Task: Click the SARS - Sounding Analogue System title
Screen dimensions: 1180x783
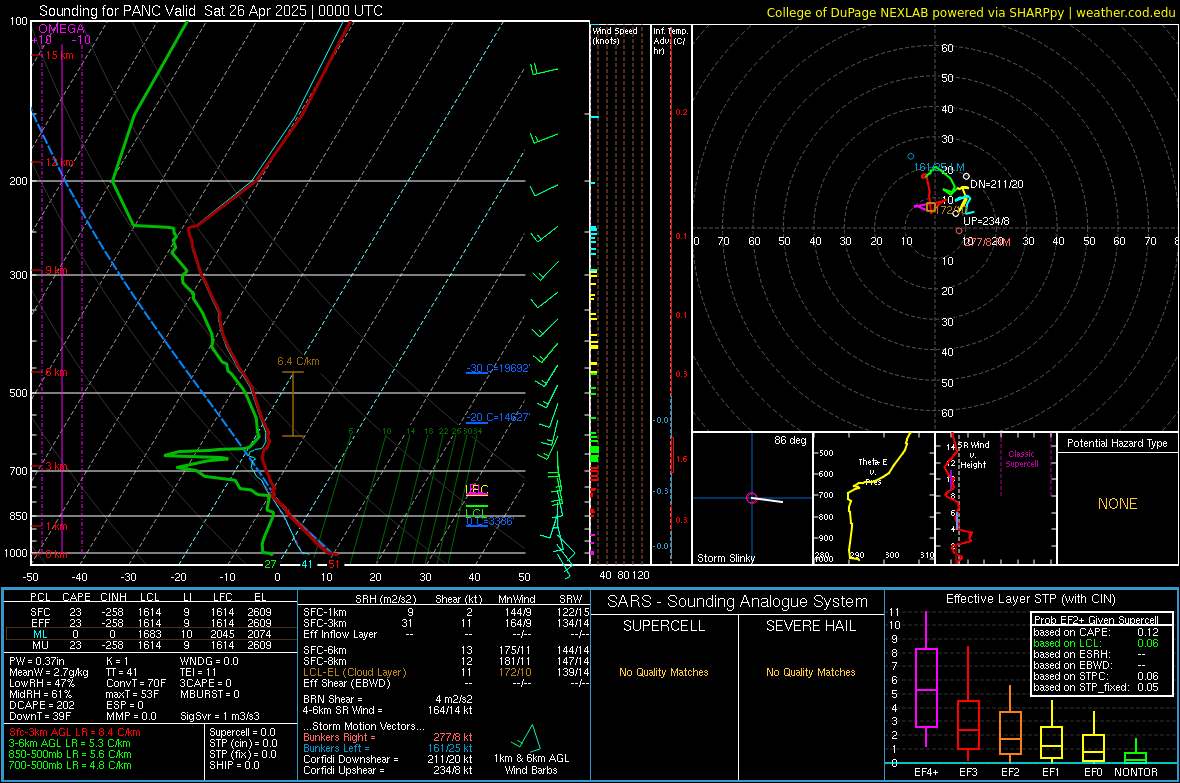Action: click(737, 602)
